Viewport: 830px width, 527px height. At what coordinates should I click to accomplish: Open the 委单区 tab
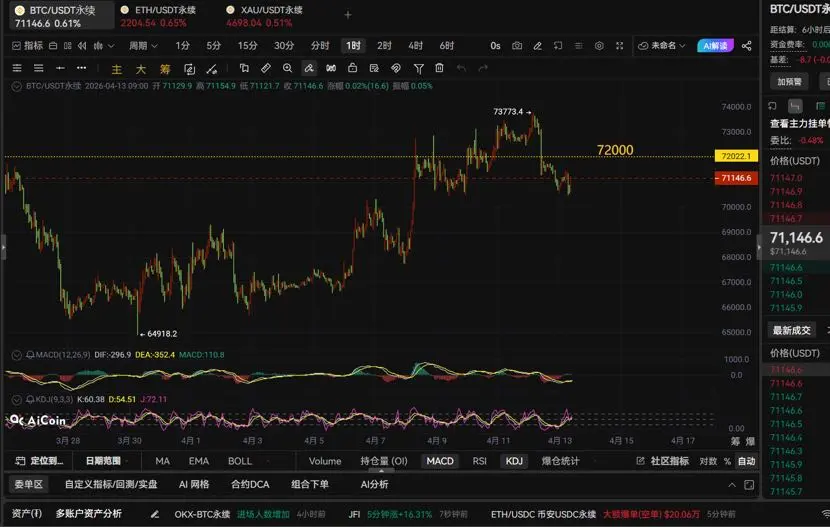coord(29,484)
